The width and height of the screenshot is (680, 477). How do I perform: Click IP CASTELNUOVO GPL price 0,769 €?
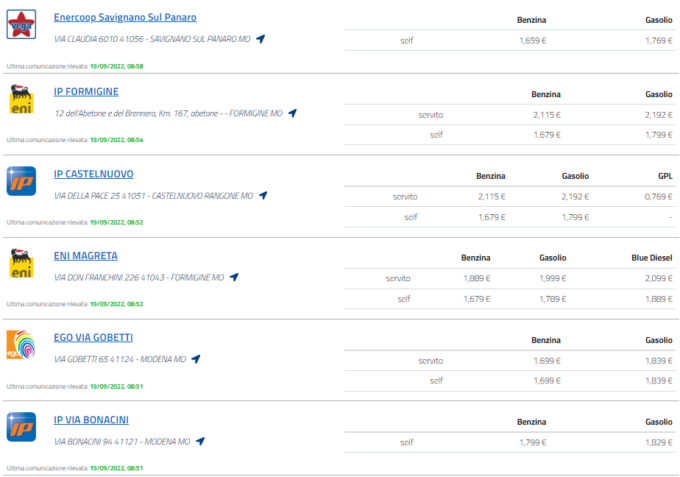[x=658, y=197]
